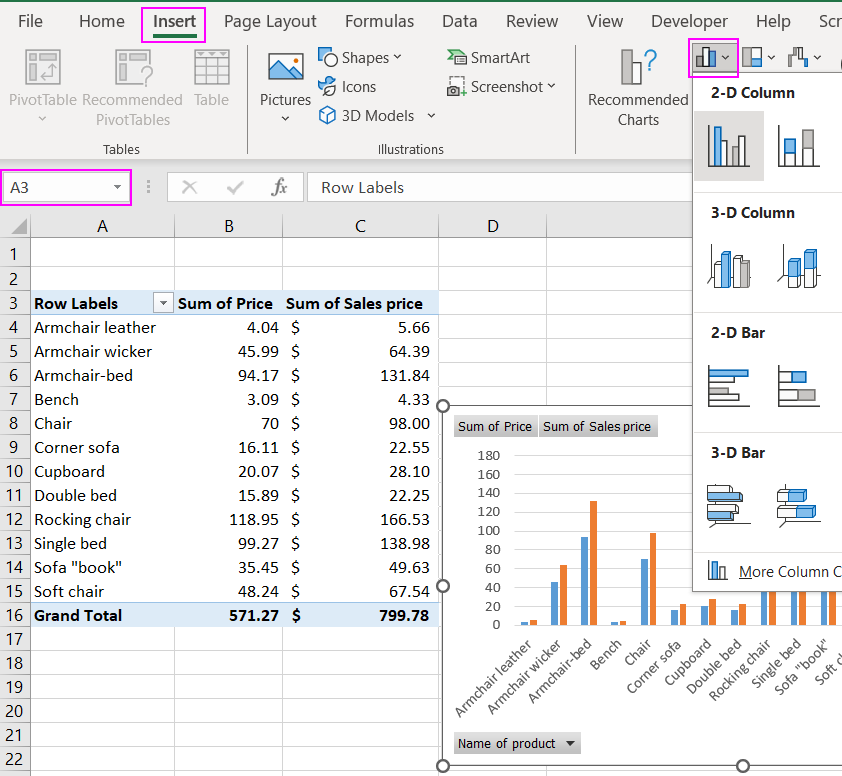Pick the 3-D Clustered Column chart icon
This screenshot has width=842, height=776.
(728, 266)
